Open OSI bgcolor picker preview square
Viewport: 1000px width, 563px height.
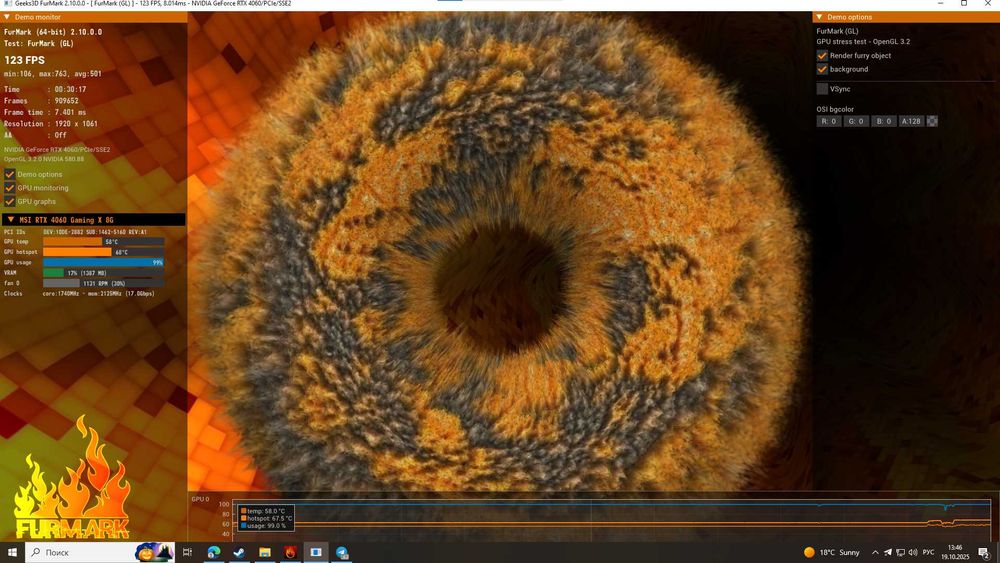932,121
